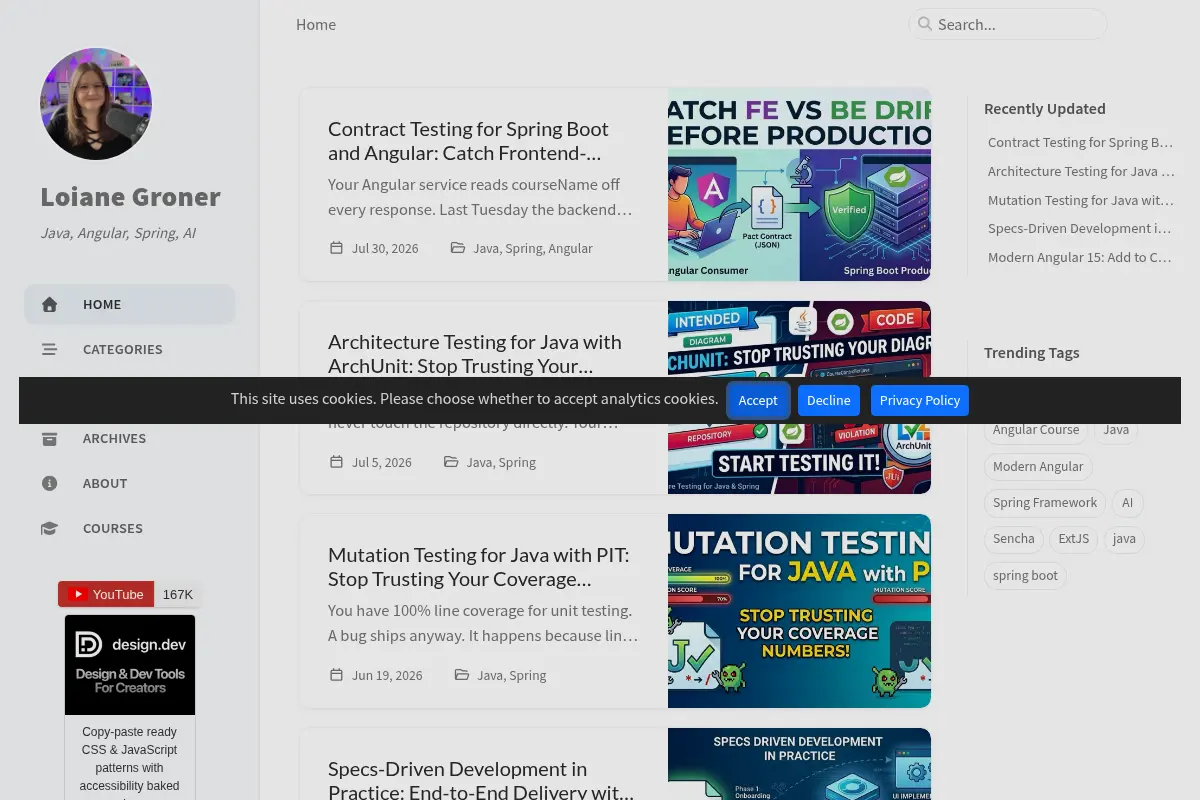The height and width of the screenshot is (800, 1200).
Task: Click the 167K YouTube subscriber count
Action: point(178,594)
